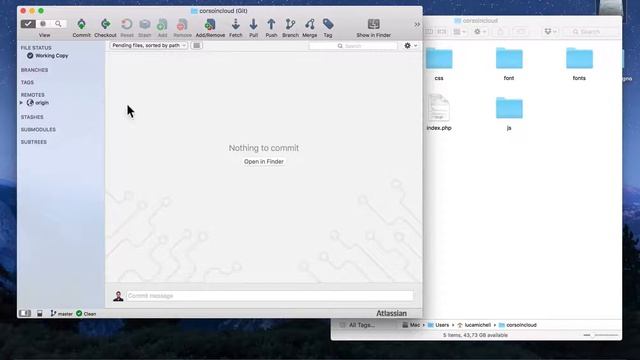Open the gear settings dropdown in SourceTree
The width and height of the screenshot is (640, 360).
410,46
